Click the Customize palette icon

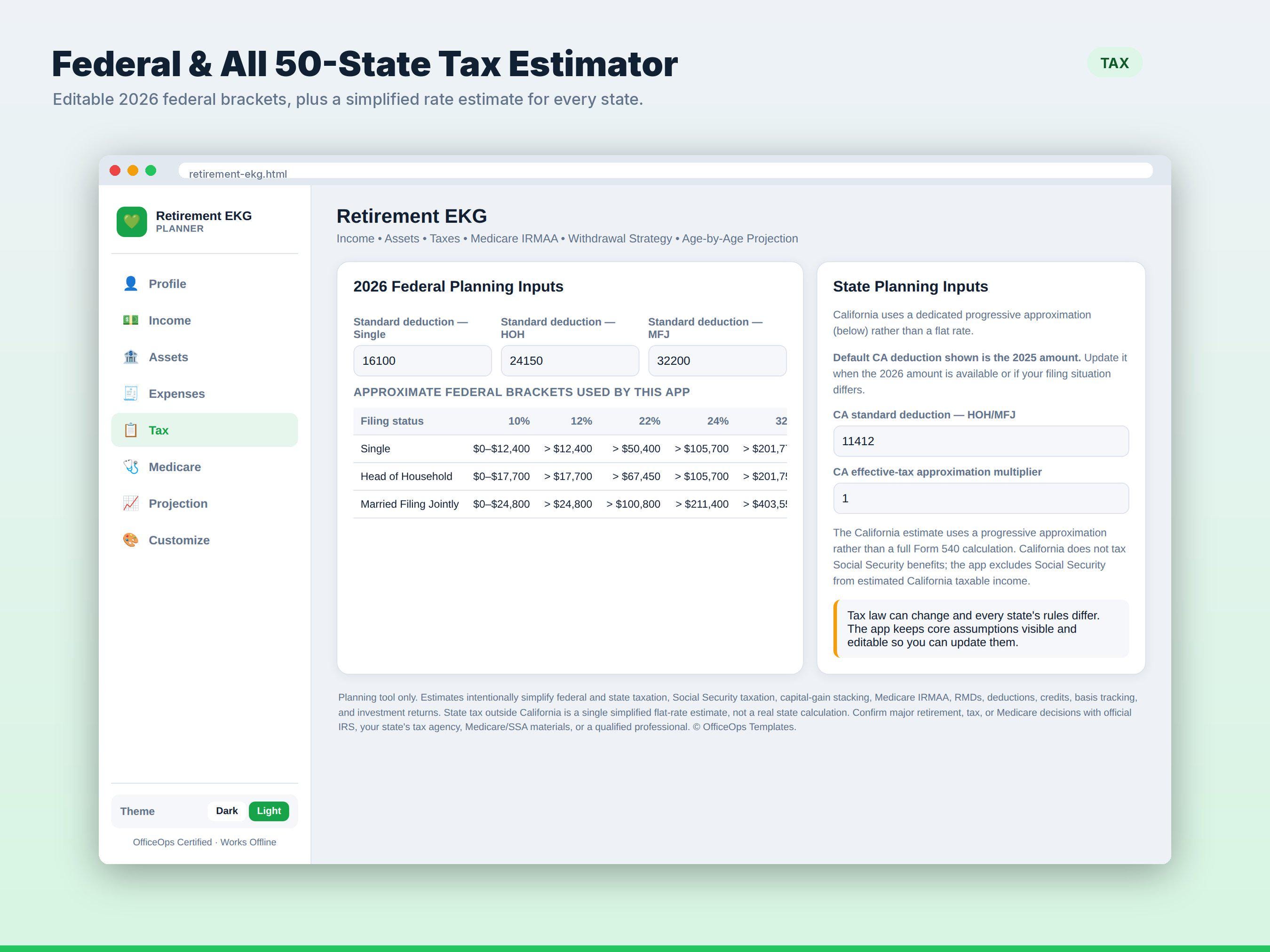click(x=131, y=540)
